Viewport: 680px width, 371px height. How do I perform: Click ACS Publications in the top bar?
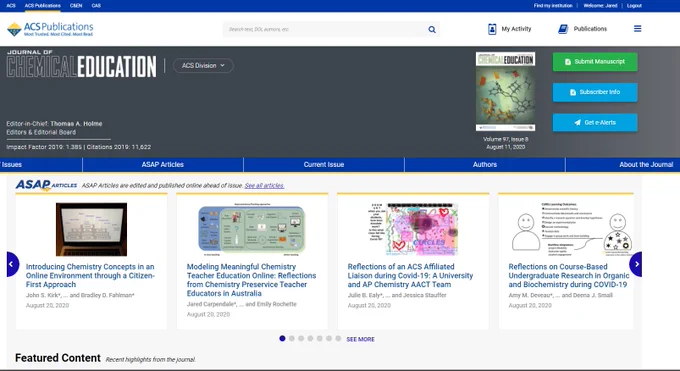click(42, 6)
